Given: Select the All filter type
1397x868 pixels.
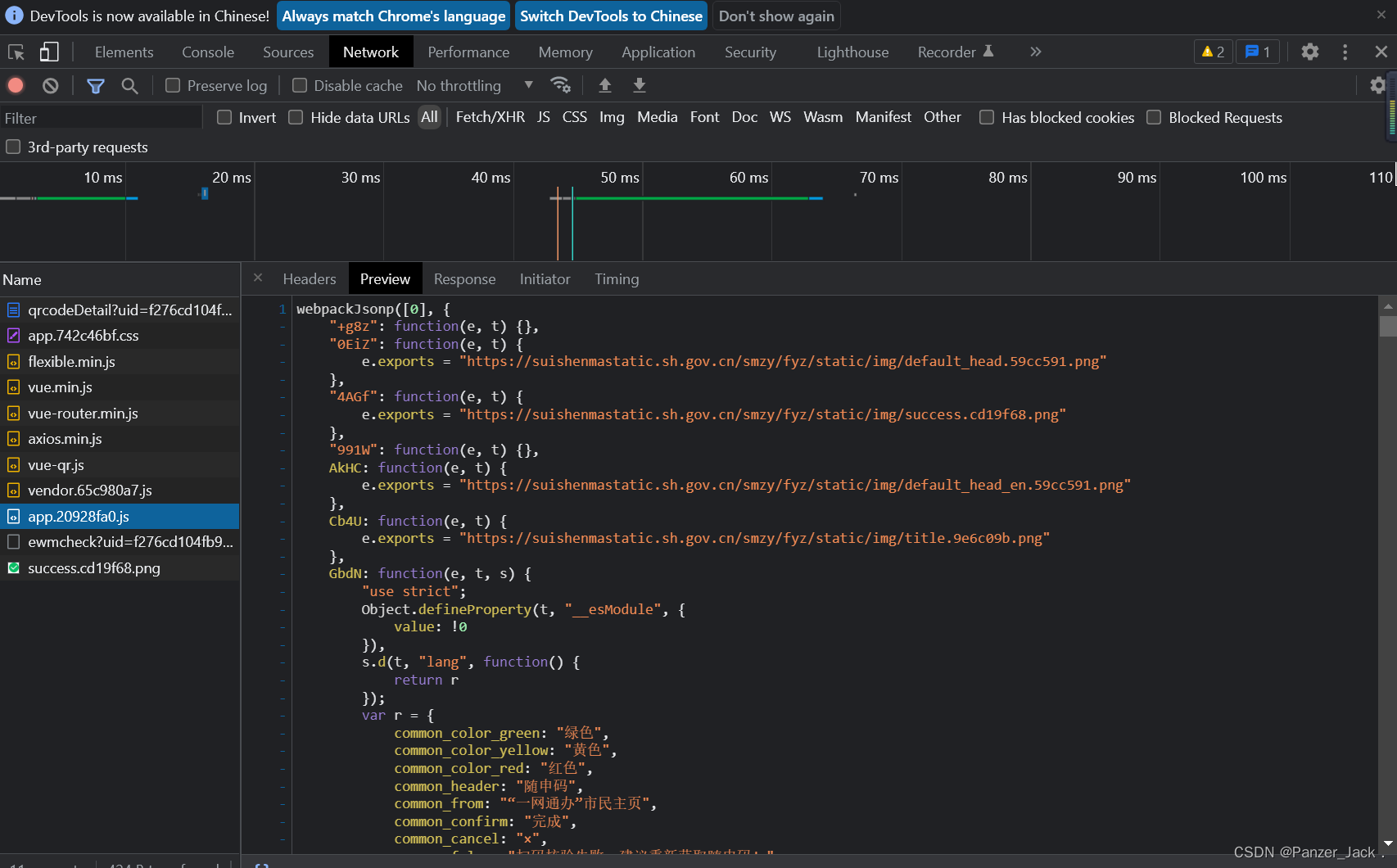Looking at the screenshot, I should coord(429,117).
